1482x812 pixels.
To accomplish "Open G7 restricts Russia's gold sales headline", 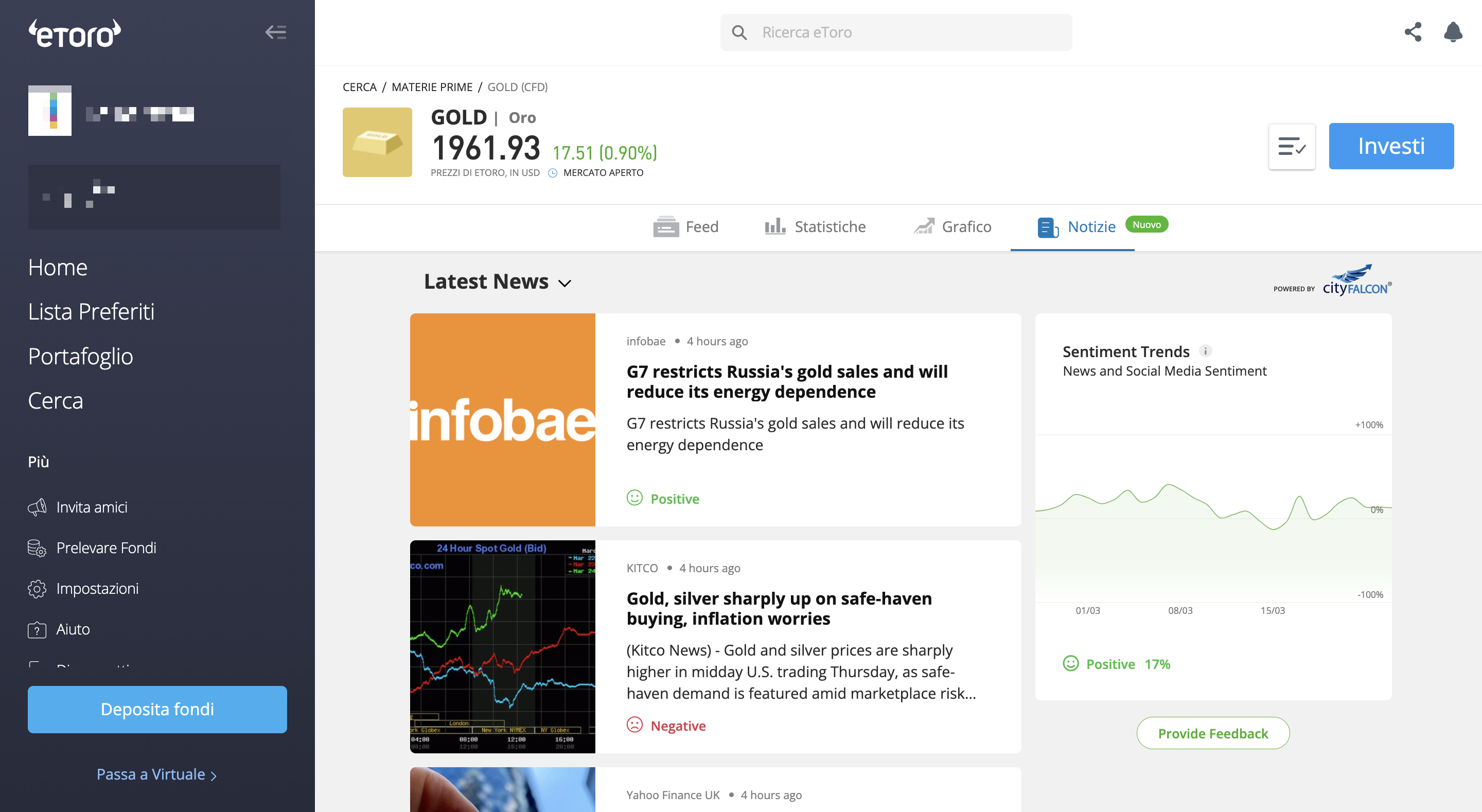I will click(x=787, y=381).
